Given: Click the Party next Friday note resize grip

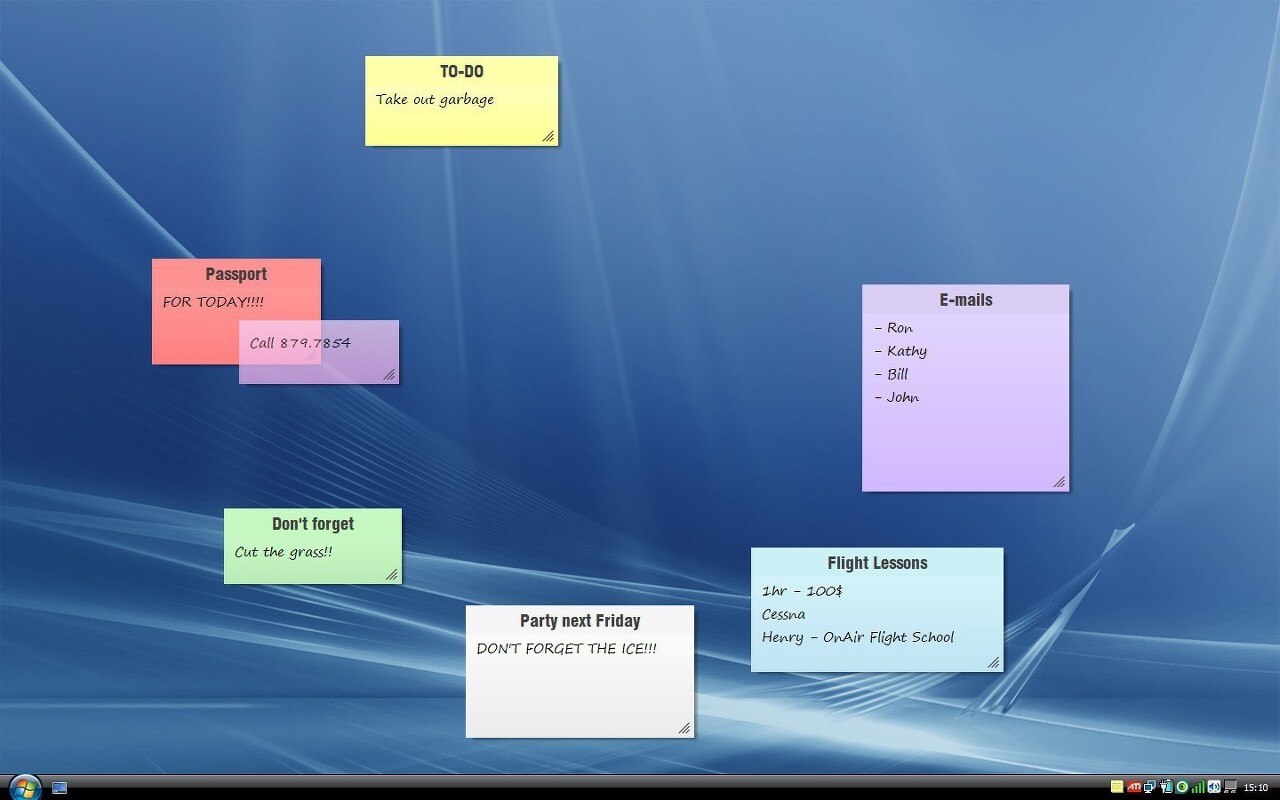Looking at the screenshot, I should point(685,728).
